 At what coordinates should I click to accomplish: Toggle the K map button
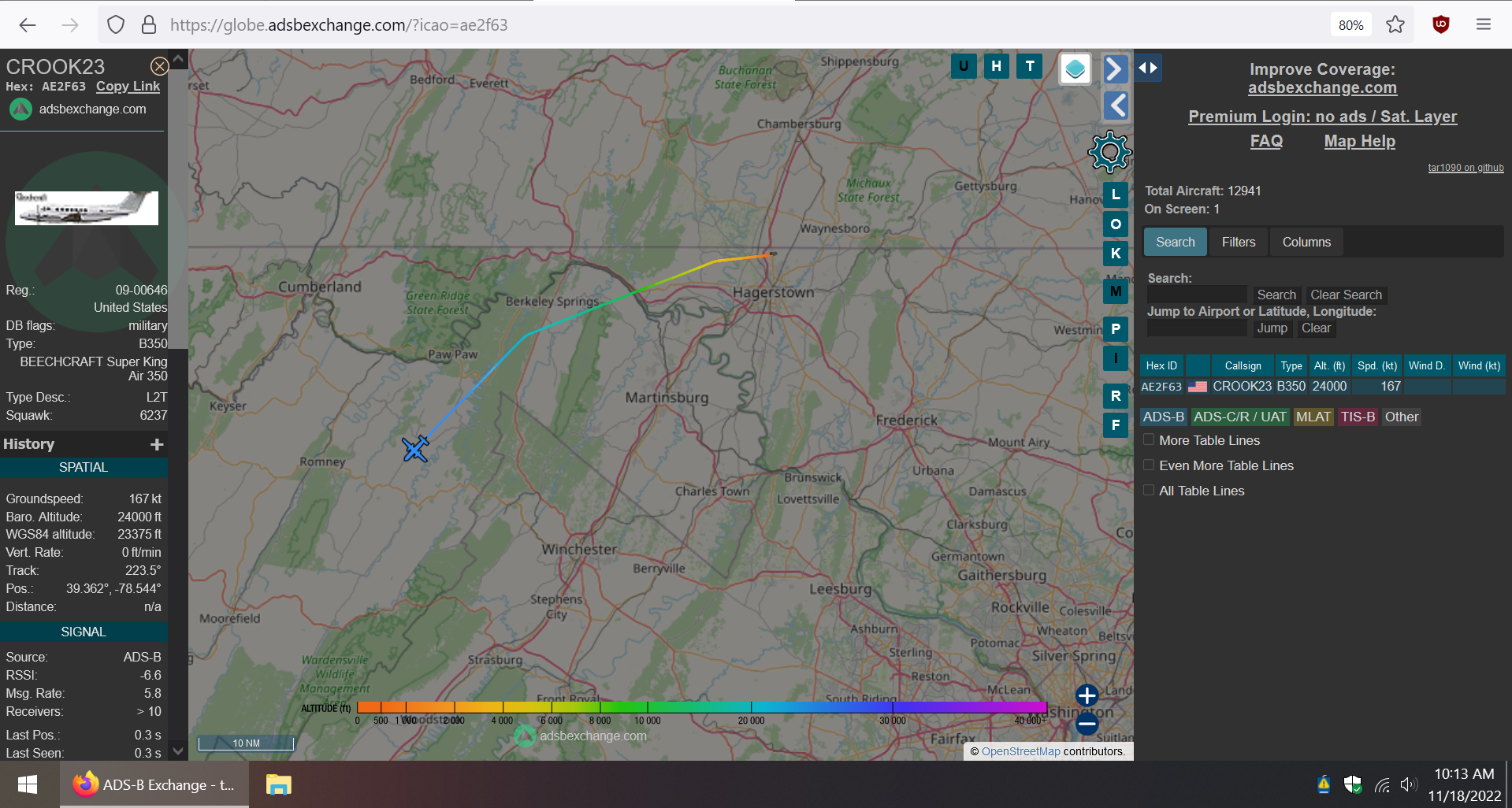click(1116, 254)
